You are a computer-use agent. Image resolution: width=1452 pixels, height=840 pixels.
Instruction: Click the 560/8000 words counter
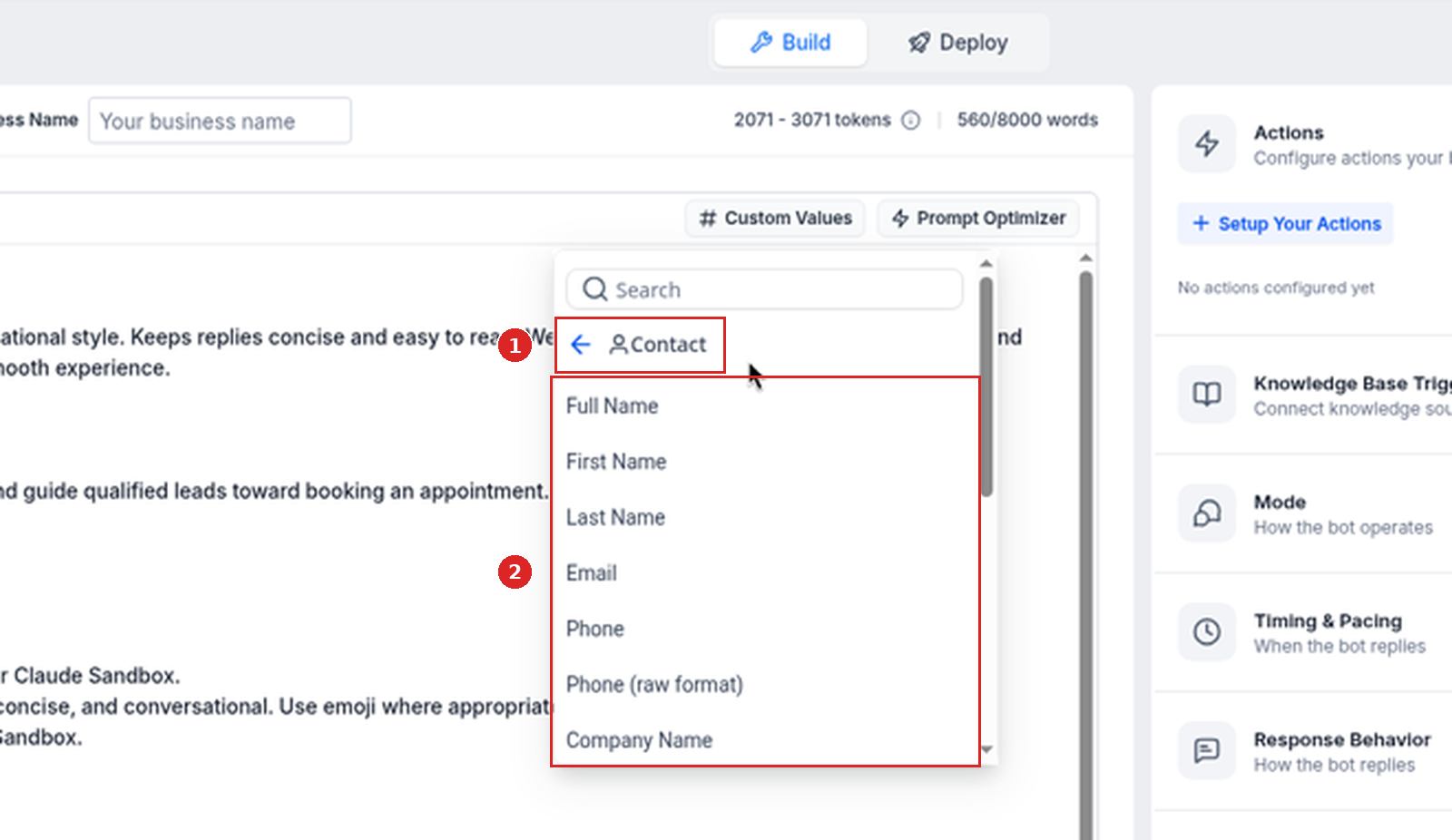point(1027,120)
